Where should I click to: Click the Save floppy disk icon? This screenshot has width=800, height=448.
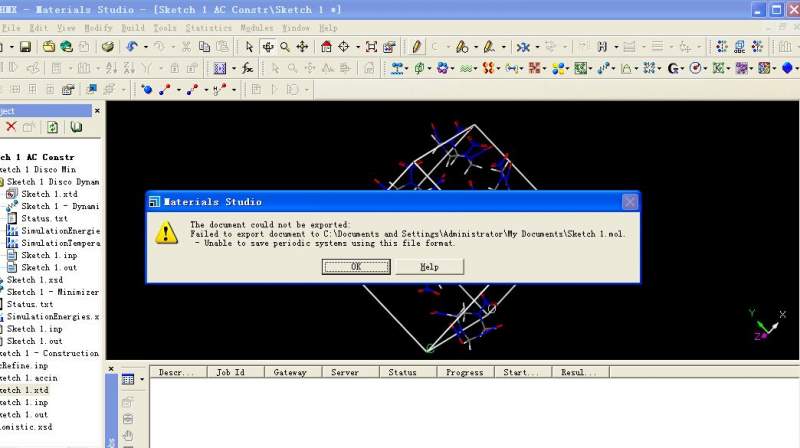25,47
